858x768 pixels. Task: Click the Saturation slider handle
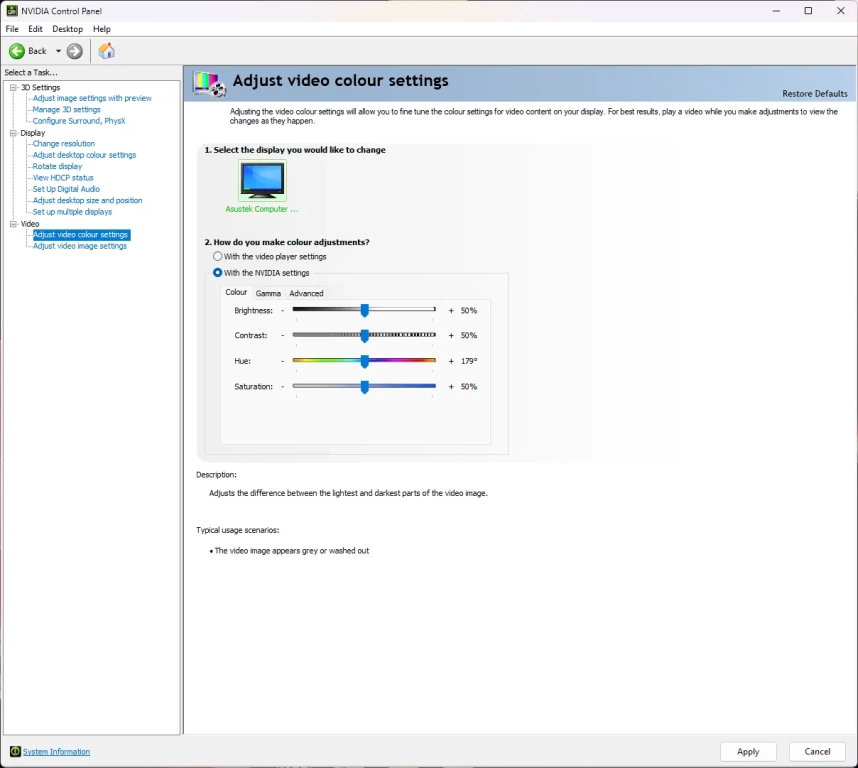click(364, 387)
